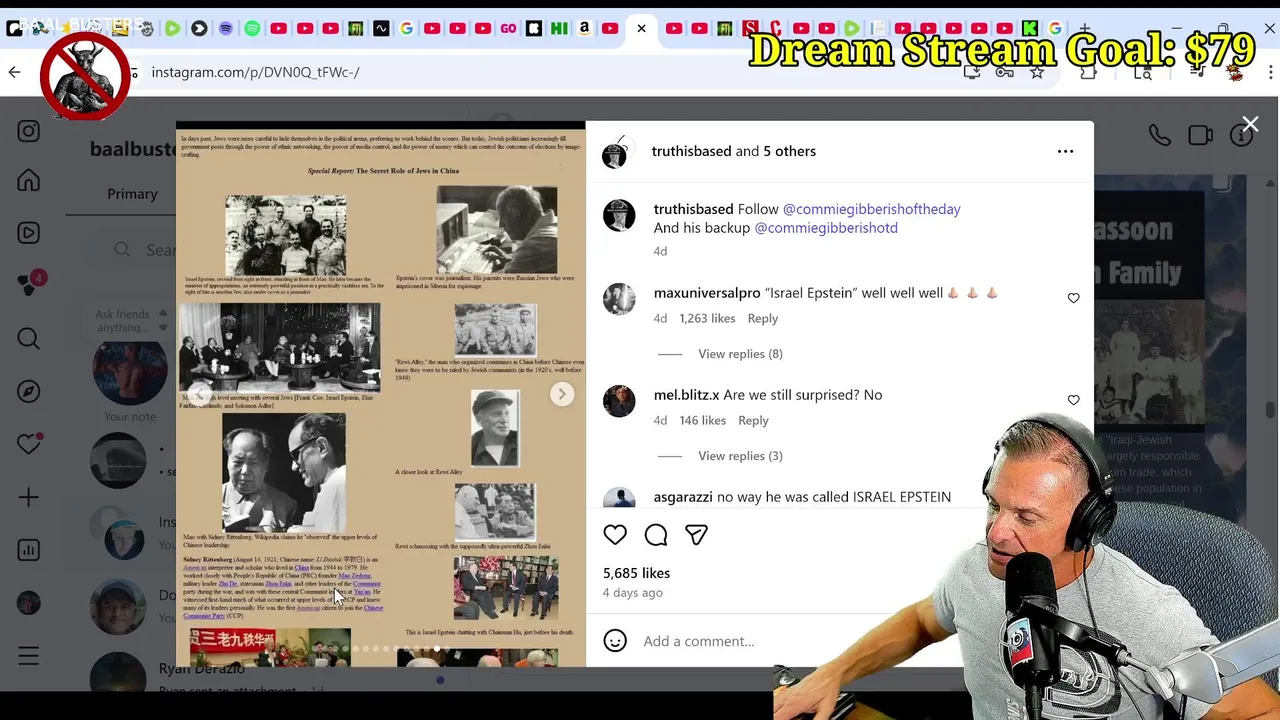The image size is (1280, 720).
Task: Open Search magnifier in Instagram sidebar
Action: tap(28, 339)
